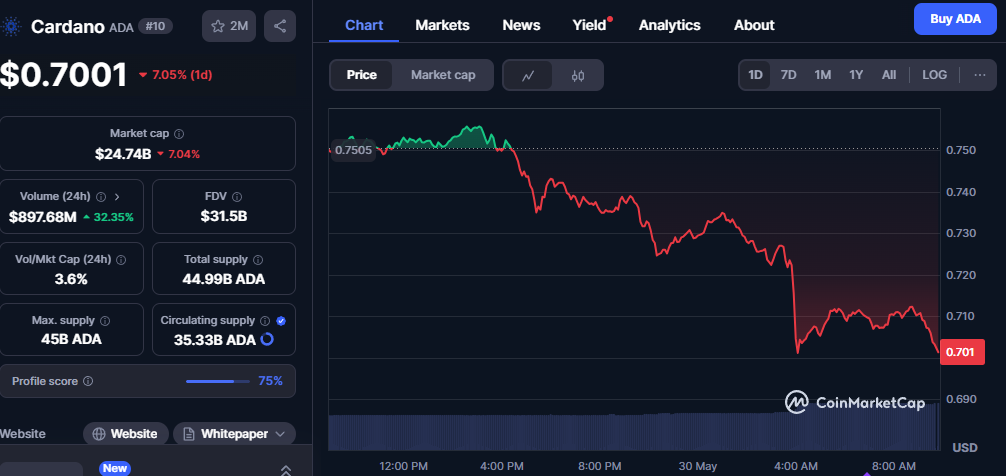Screen dimensions: 1006x476
Task: Click the 3.6% Vol/Mkt Cap value
Action: (71, 279)
